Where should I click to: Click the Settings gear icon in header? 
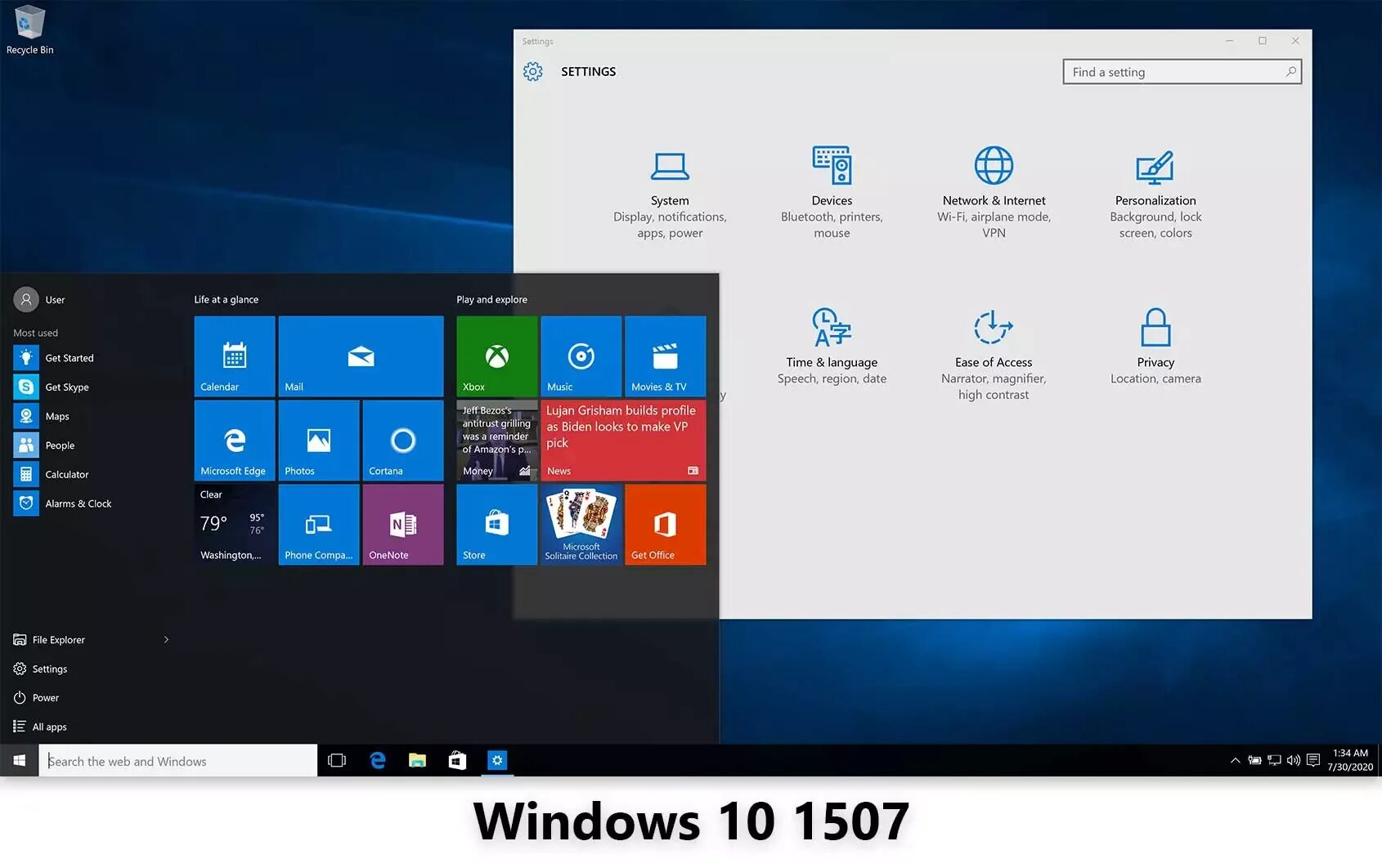(533, 72)
